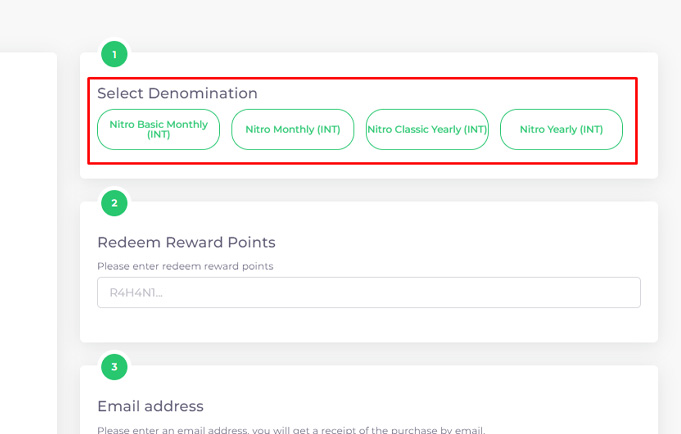
Task: Click the gray gap between denomination and redeem cards
Action: pos(368,190)
